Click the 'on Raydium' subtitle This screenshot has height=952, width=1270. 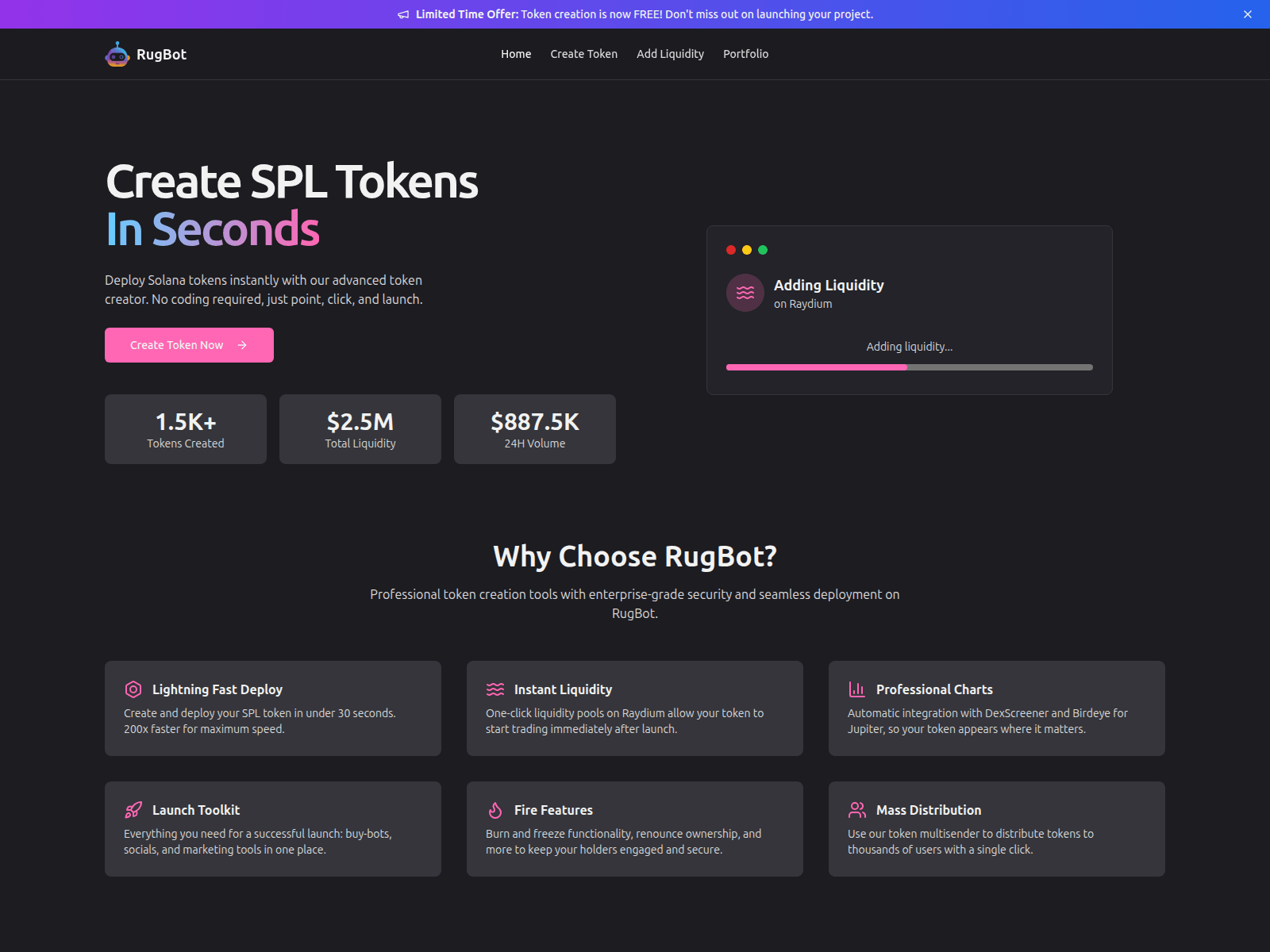[x=803, y=304]
